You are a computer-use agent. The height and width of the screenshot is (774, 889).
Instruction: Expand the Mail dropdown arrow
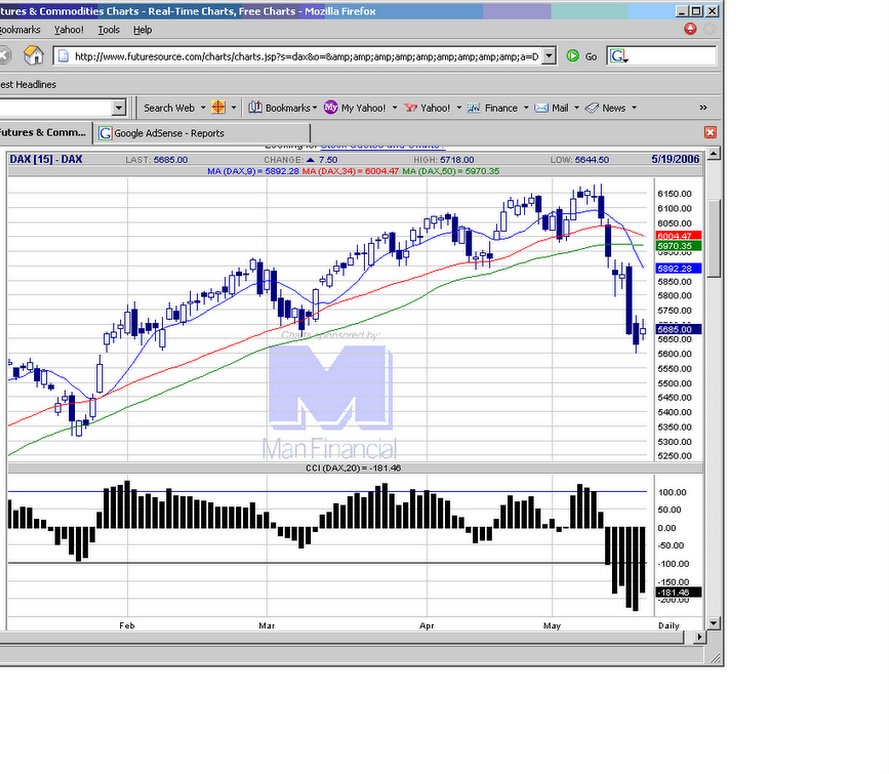[x=577, y=108]
